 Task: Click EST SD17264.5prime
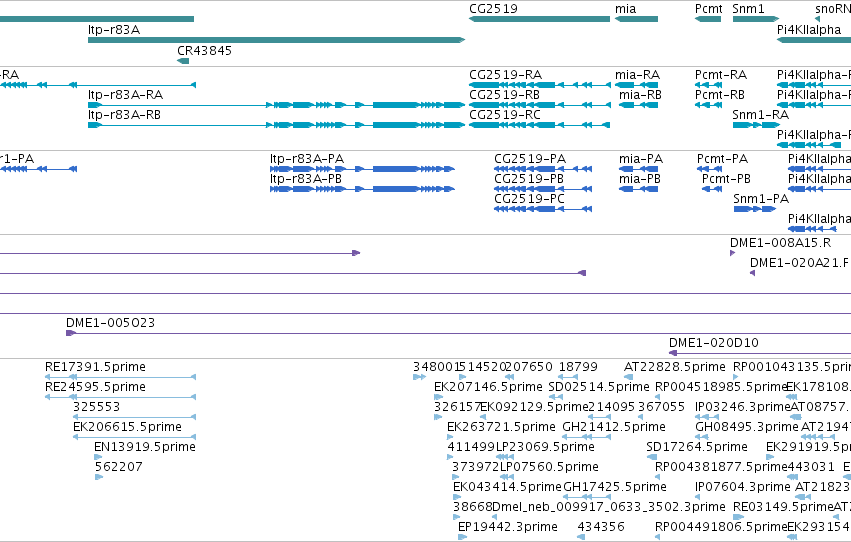click(x=650, y=457)
